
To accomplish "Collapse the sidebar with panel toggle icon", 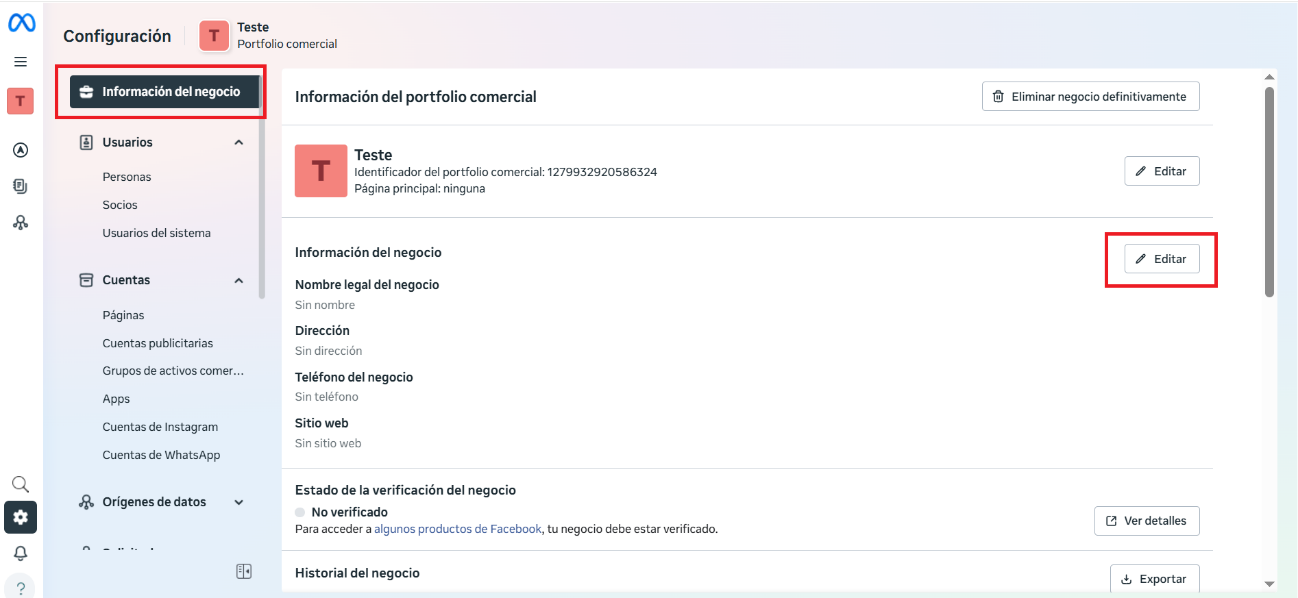I will [x=244, y=571].
